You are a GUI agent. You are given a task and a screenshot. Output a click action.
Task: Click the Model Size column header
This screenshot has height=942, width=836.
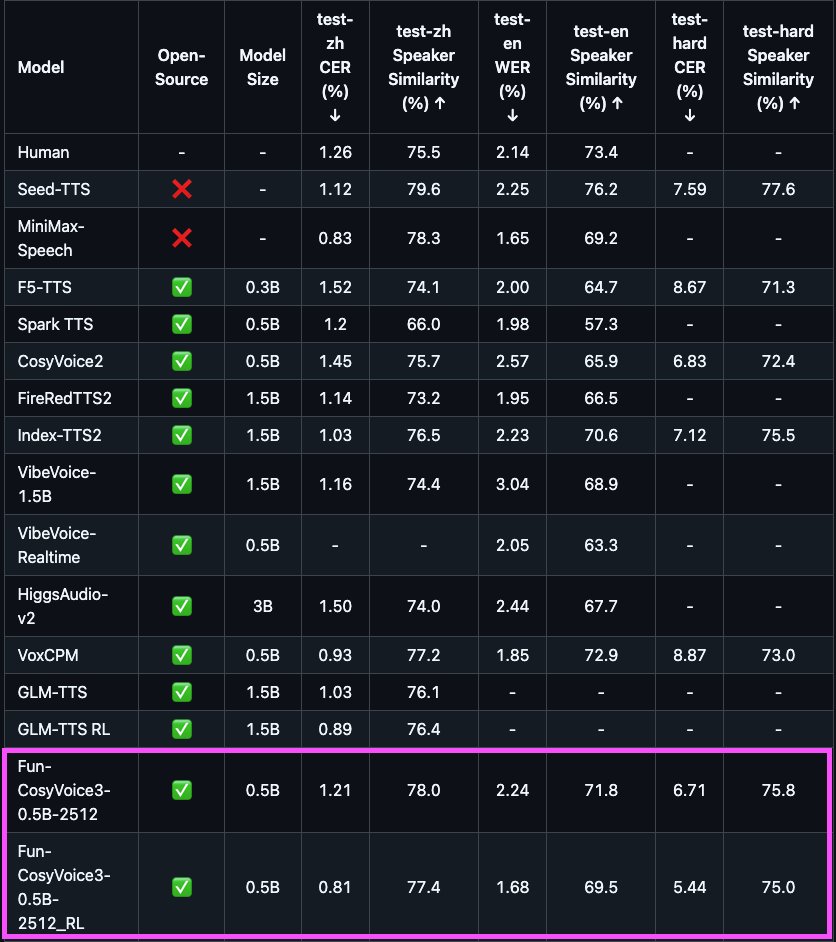262,68
